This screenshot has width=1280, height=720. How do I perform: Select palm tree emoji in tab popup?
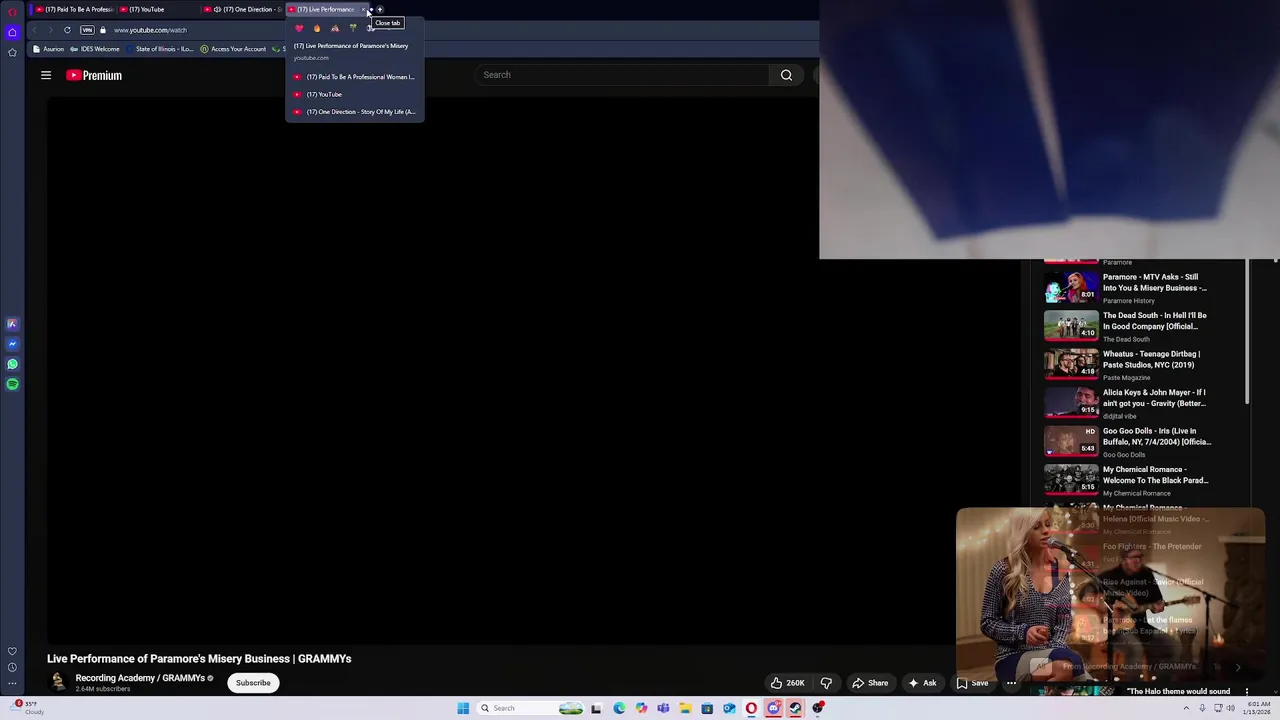tap(353, 28)
